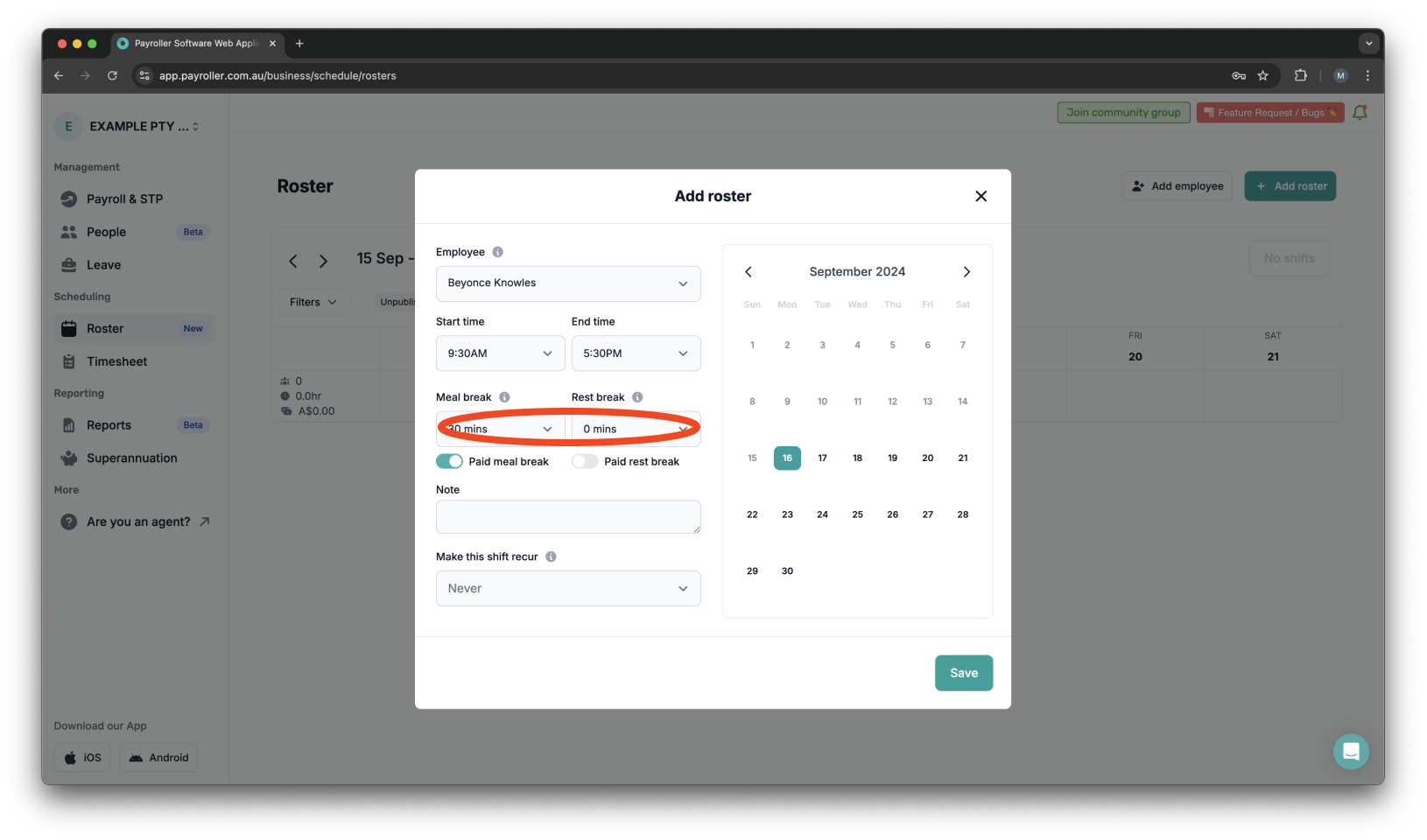The height and width of the screenshot is (840, 1427).
Task: Select the Payroller Software Web App tab
Action: [196, 43]
